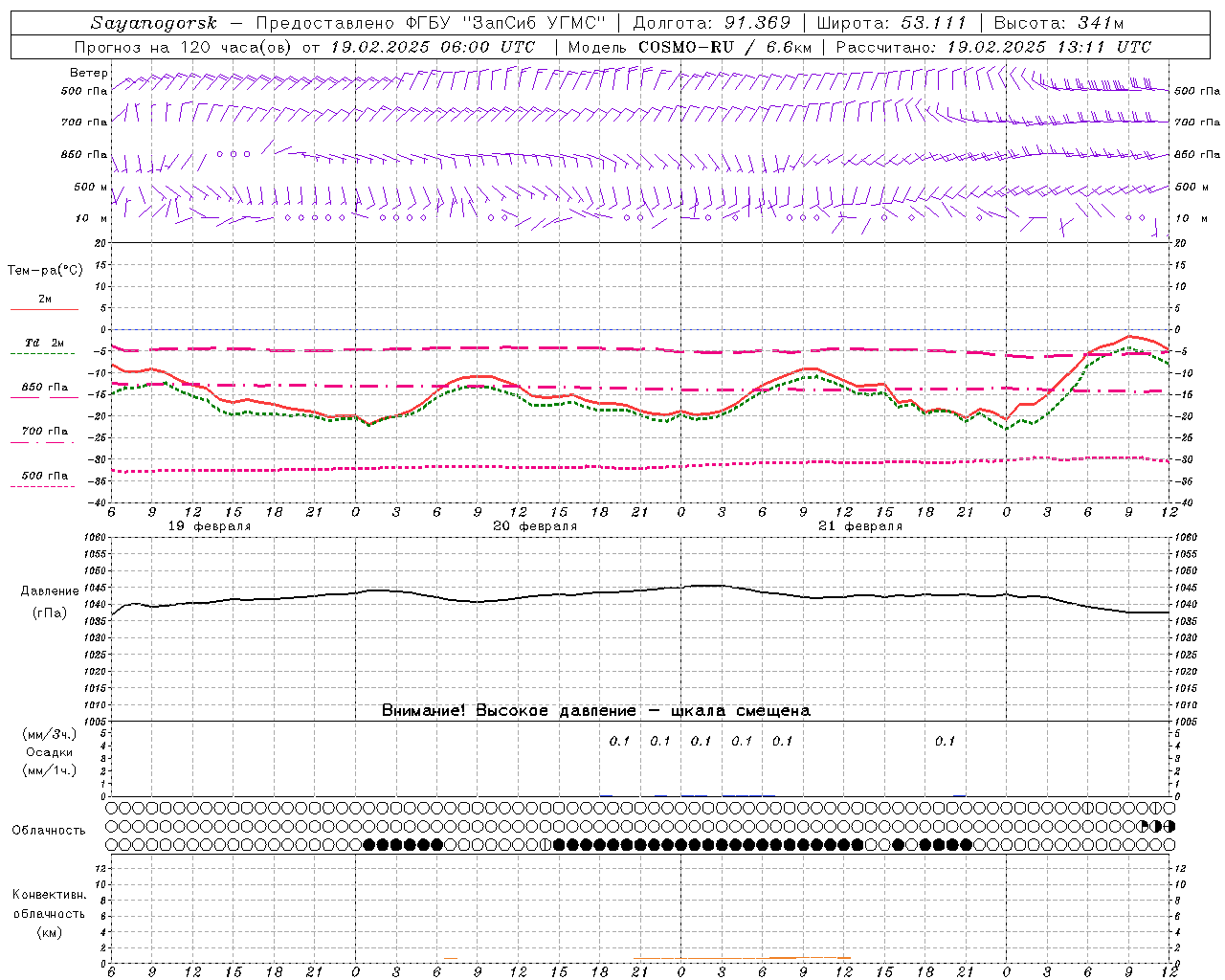Image resolution: width=1225 pixels, height=980 pixels.
Task: Click the Осадки precipitation label
Action: tap(50, 752)
